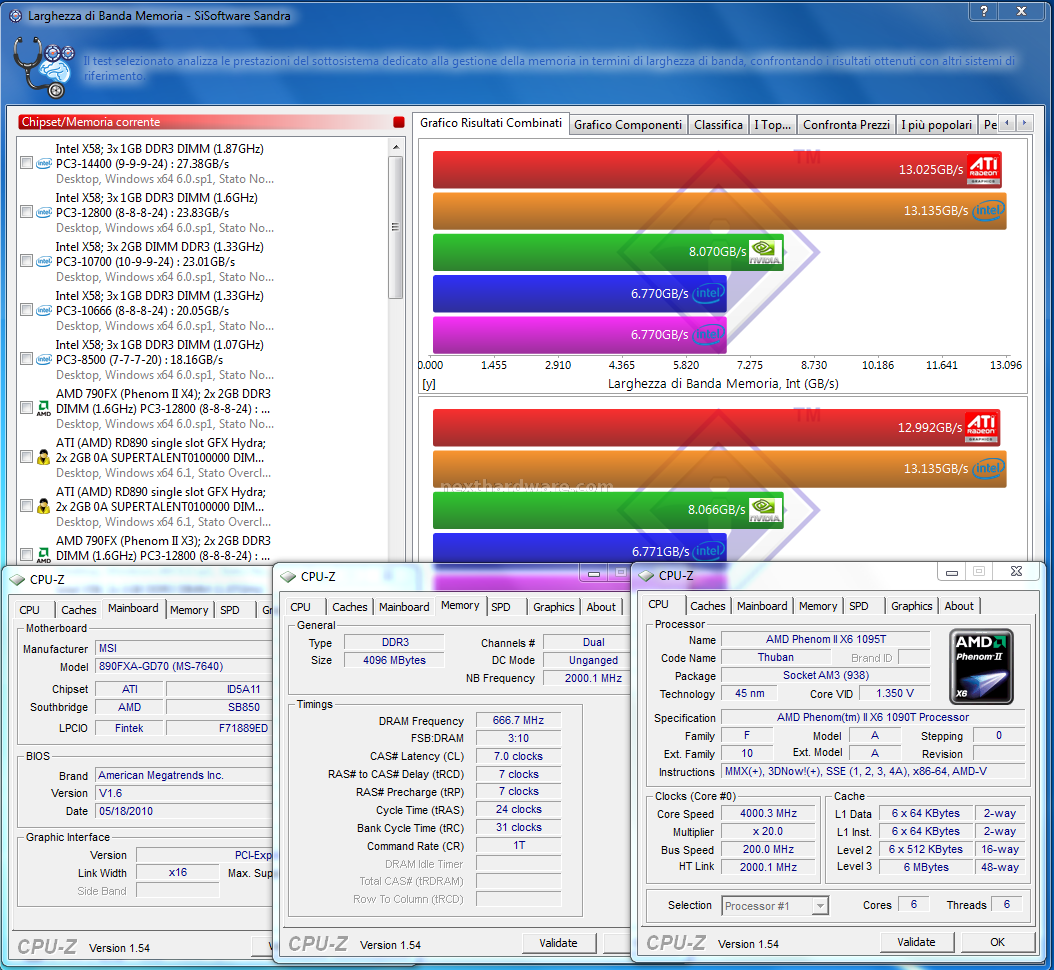The height and width of the screenshot is (970, 1054).
Task: Click the Chipset/Memoria corrente header bar
Action: [x=212, y=122]
